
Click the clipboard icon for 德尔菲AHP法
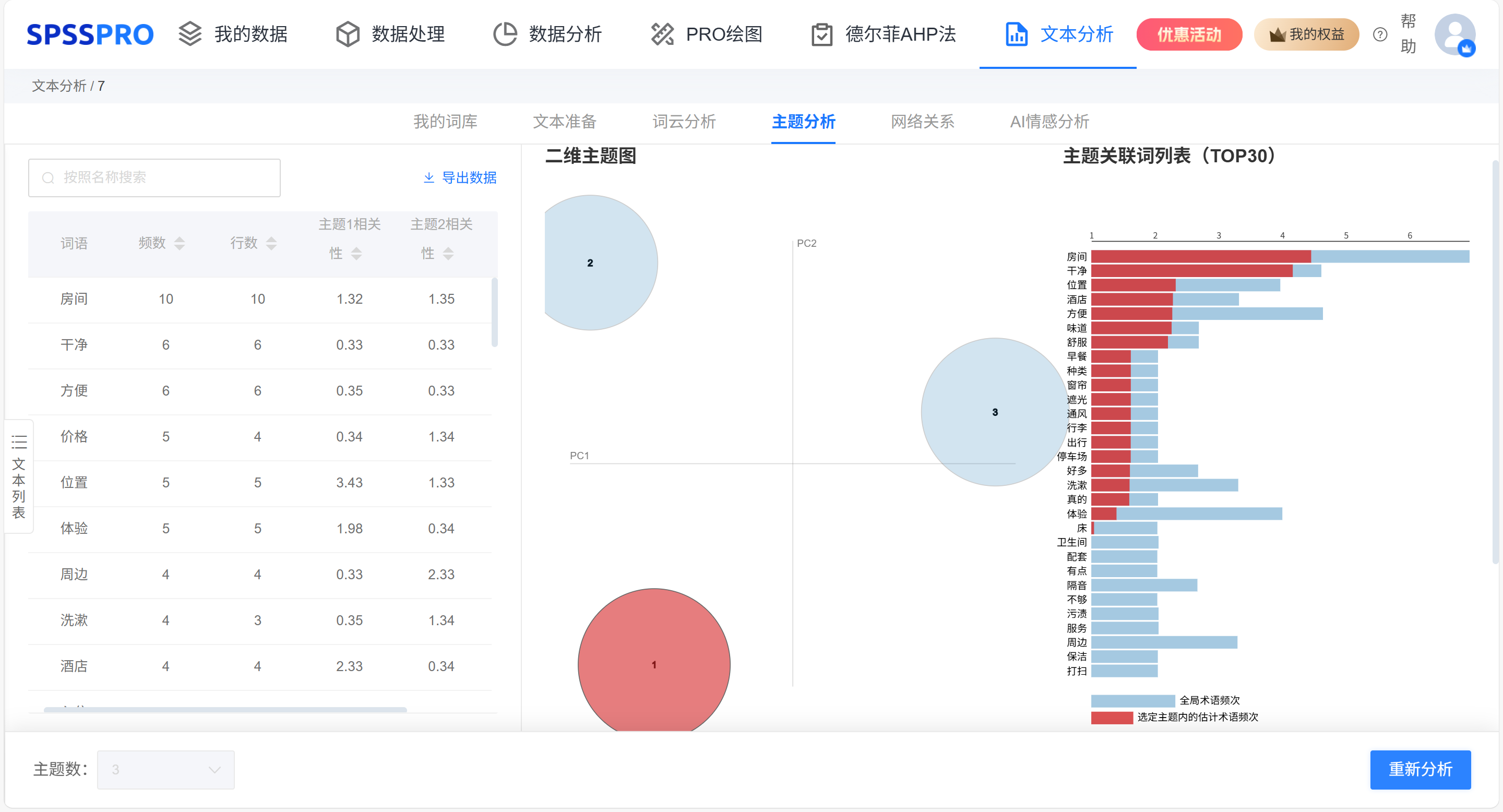(821, 34)
